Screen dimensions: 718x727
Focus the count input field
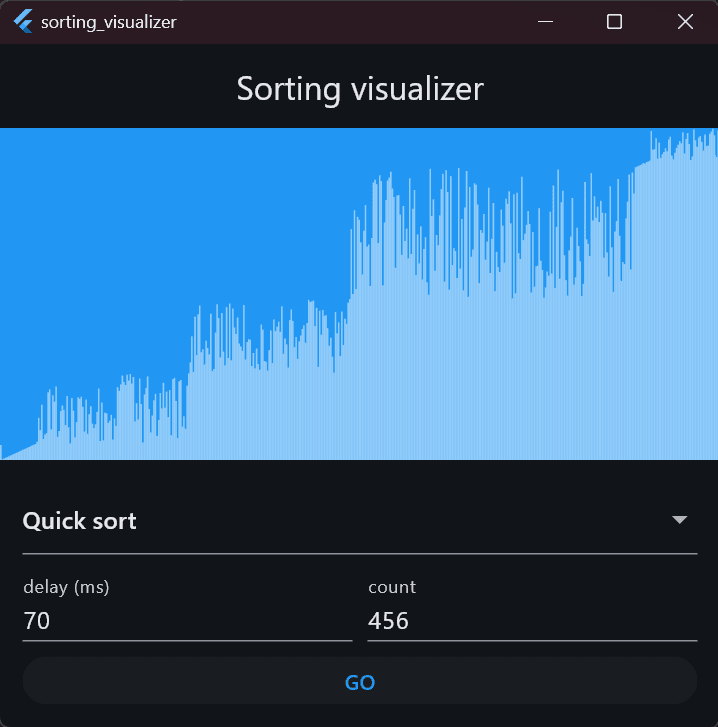pos(532,621)
